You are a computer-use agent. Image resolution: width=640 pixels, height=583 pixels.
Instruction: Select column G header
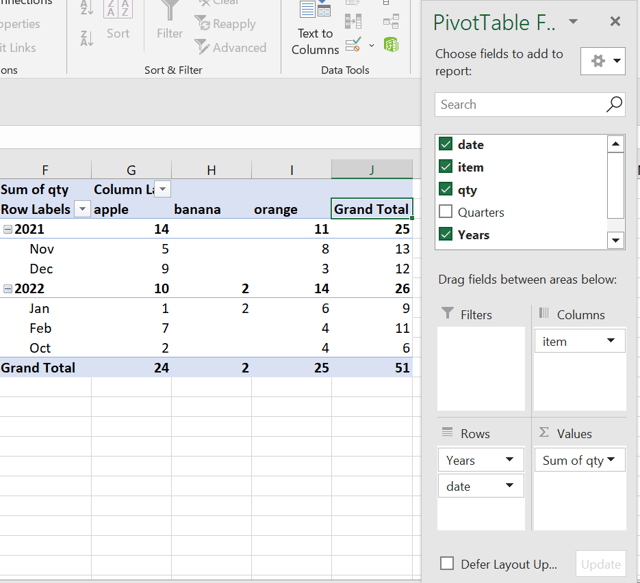pos(131,169)
